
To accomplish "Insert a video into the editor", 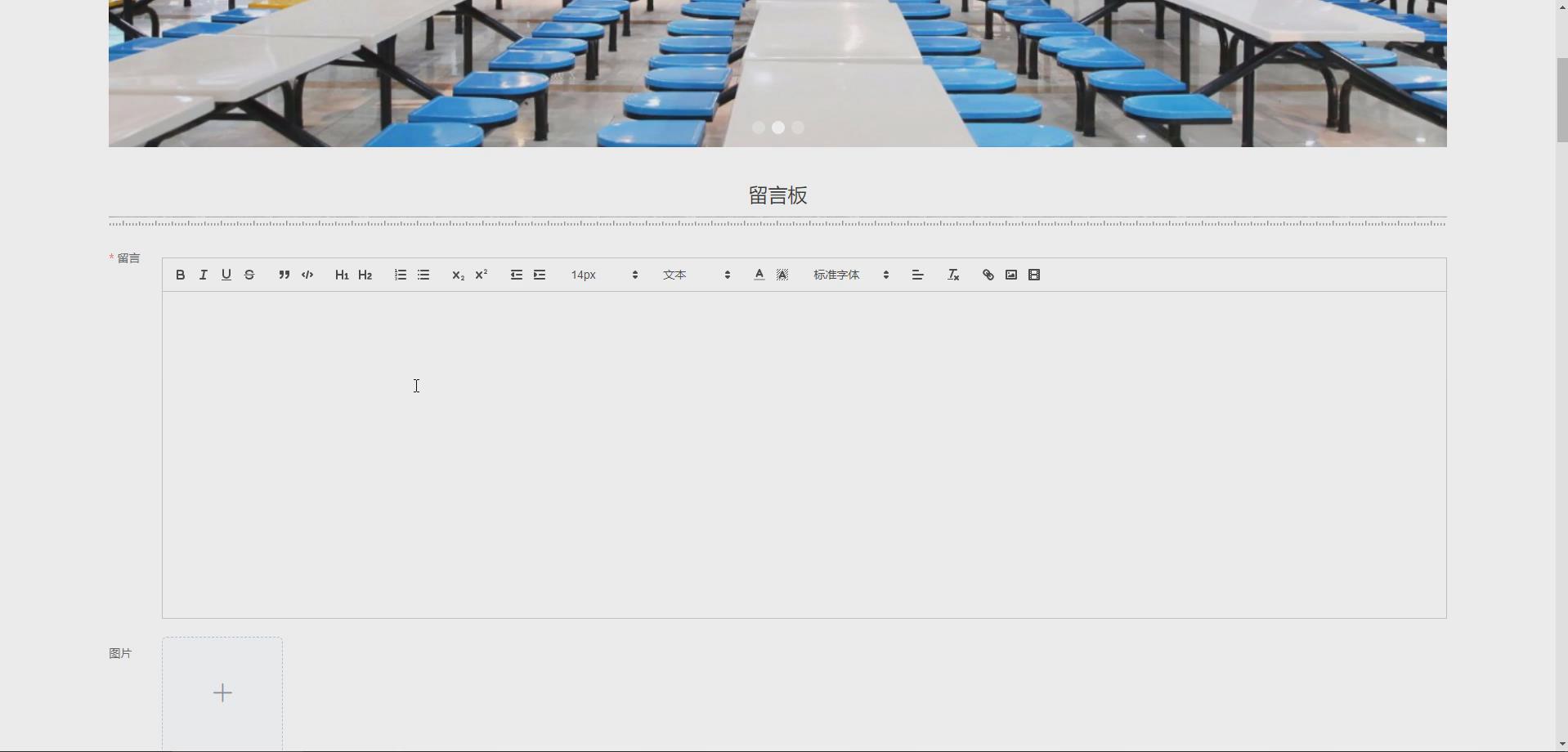I will [x=1033, y=275].
